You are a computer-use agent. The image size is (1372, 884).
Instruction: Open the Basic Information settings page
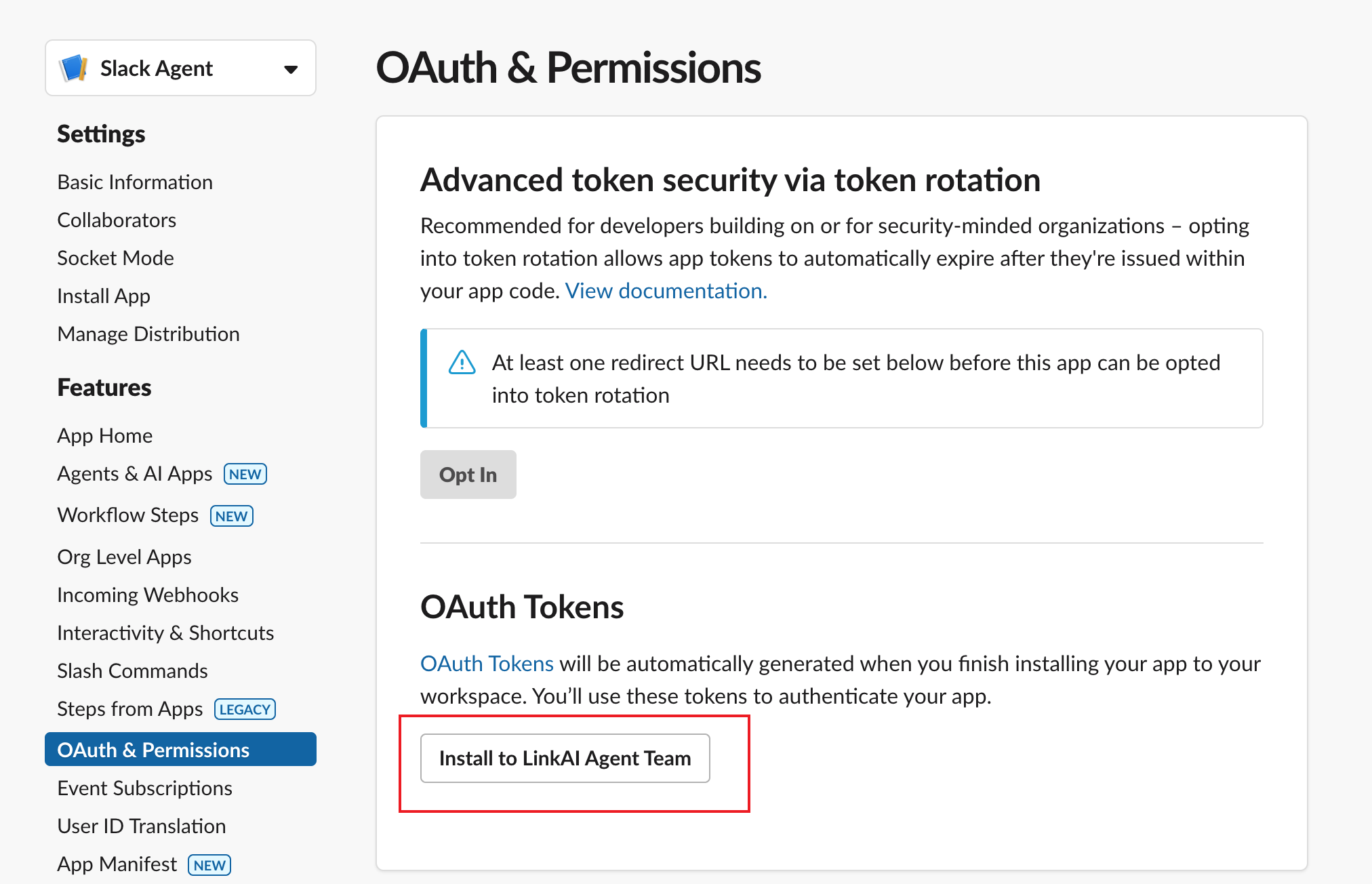tap(135, 182)
